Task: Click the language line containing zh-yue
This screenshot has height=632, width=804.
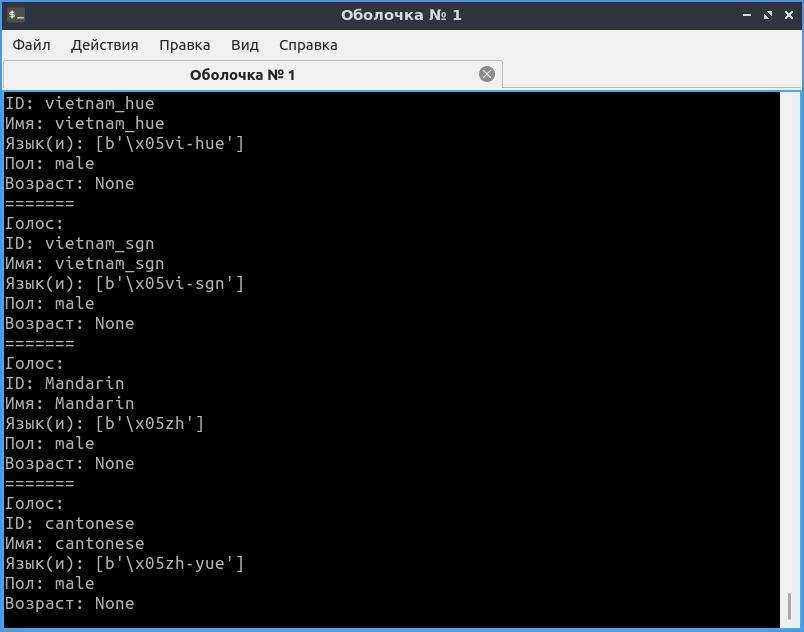Action: tap(125, 563)
